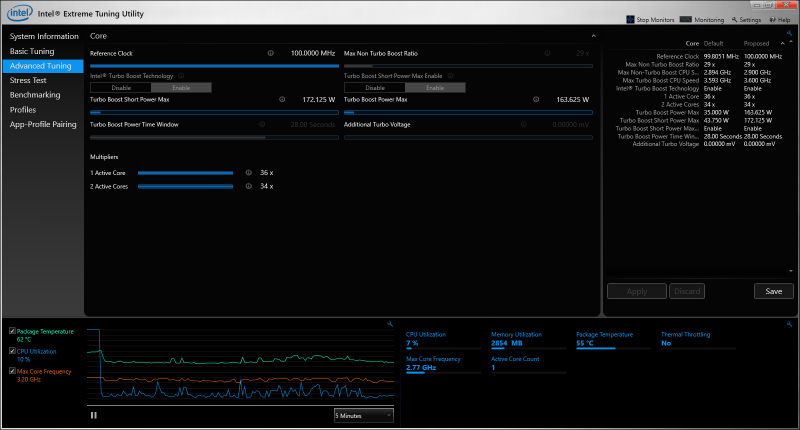The width and height of the screenshot is (800, 430).
Task: Open Settings wrench icon
Action: click(734, 19)
